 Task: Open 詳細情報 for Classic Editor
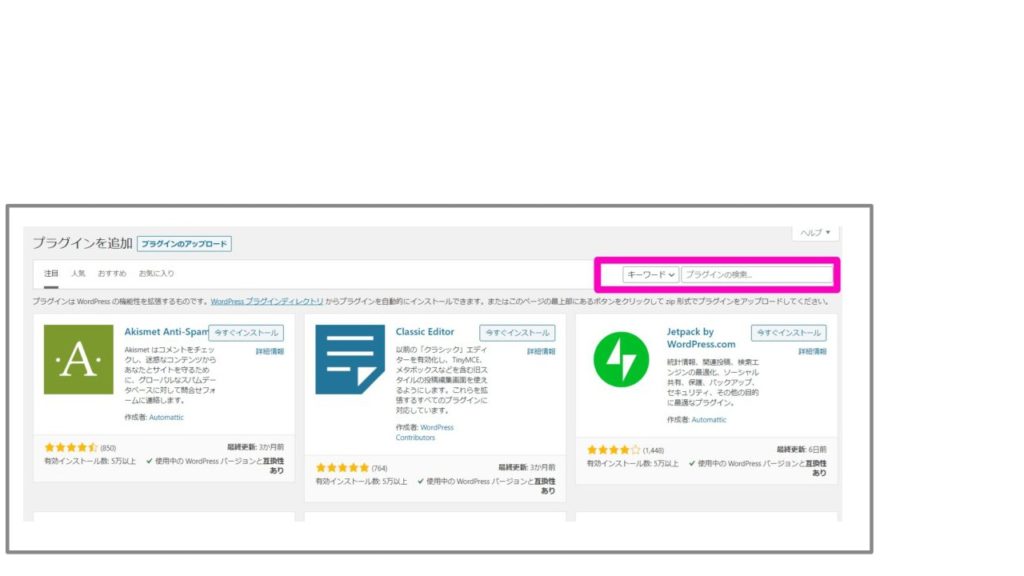(x=541, y=351)
